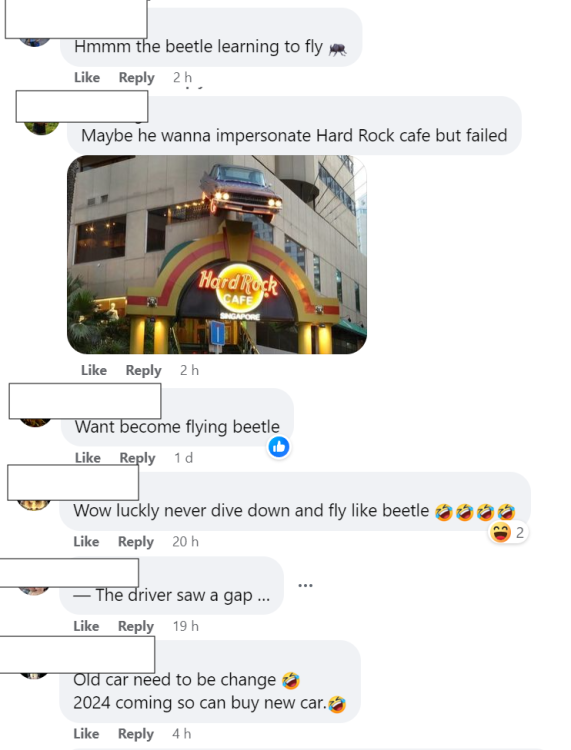Reply to the Hard Rock cafe comment

pyautogui.click(x=143, y=370)
